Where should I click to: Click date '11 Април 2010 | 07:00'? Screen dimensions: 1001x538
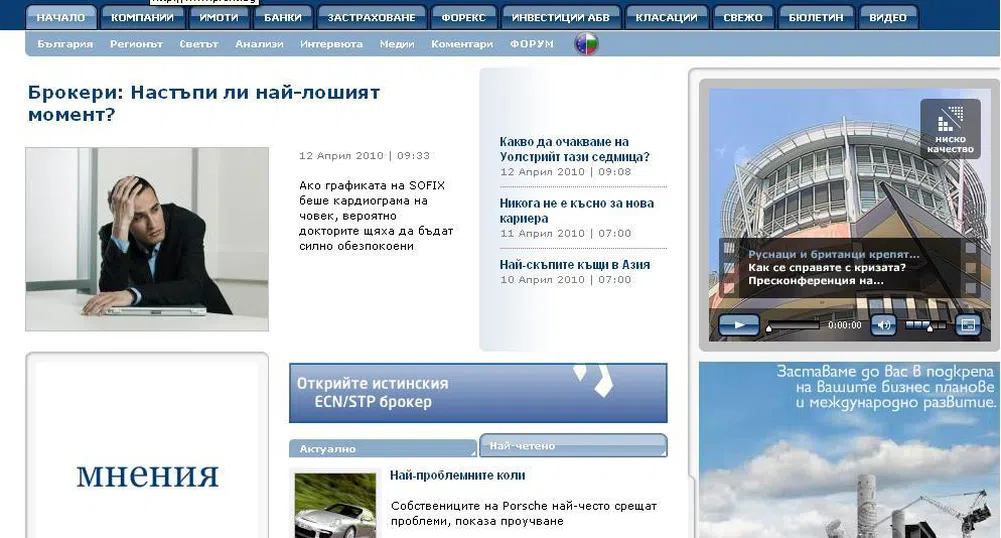pos(566,234)
